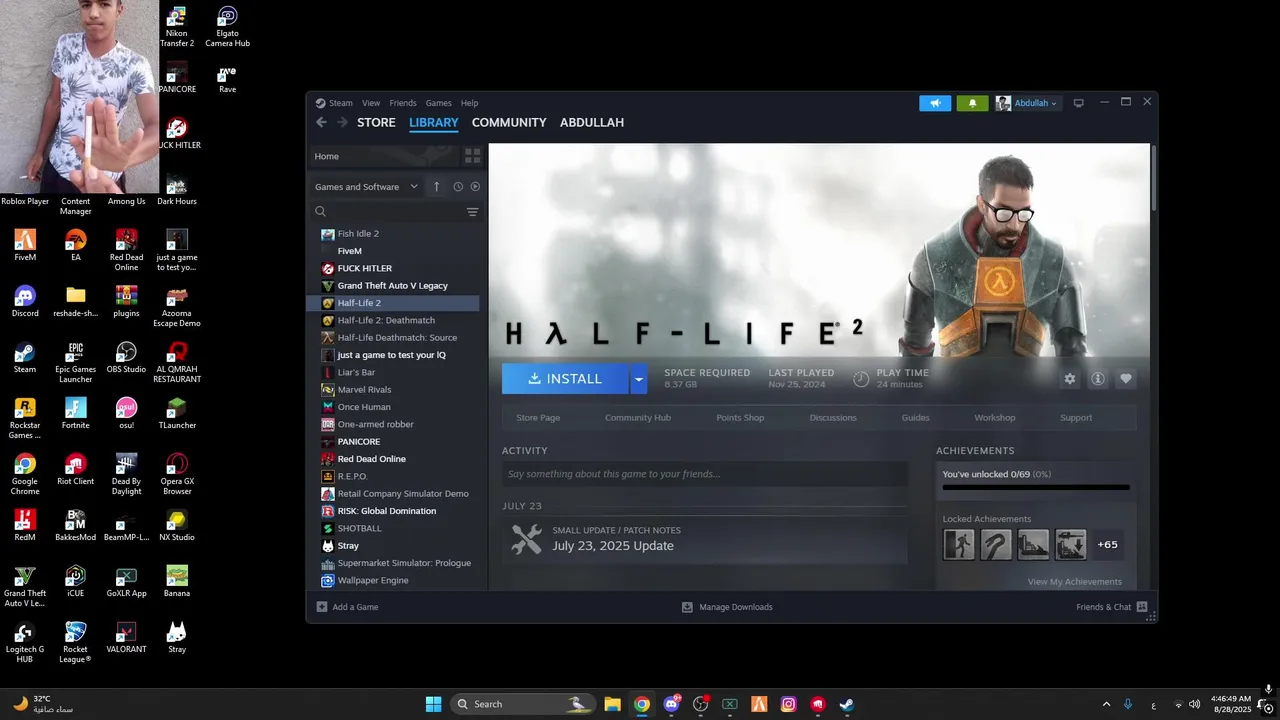Open Abdullah account dropdown menu

(1026, 103)
